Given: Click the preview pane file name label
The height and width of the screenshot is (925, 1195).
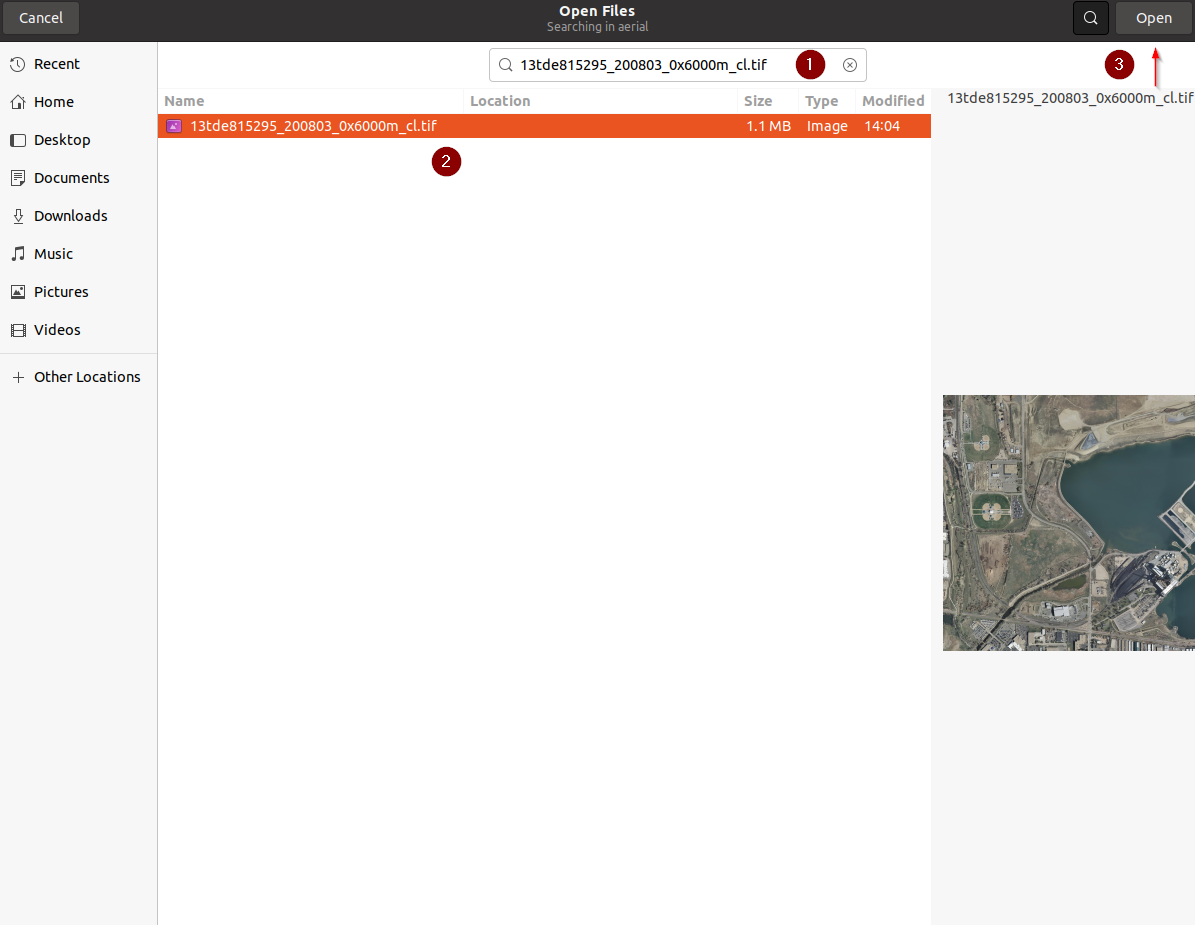Looking at the screenshot, I should (1070, 98).
